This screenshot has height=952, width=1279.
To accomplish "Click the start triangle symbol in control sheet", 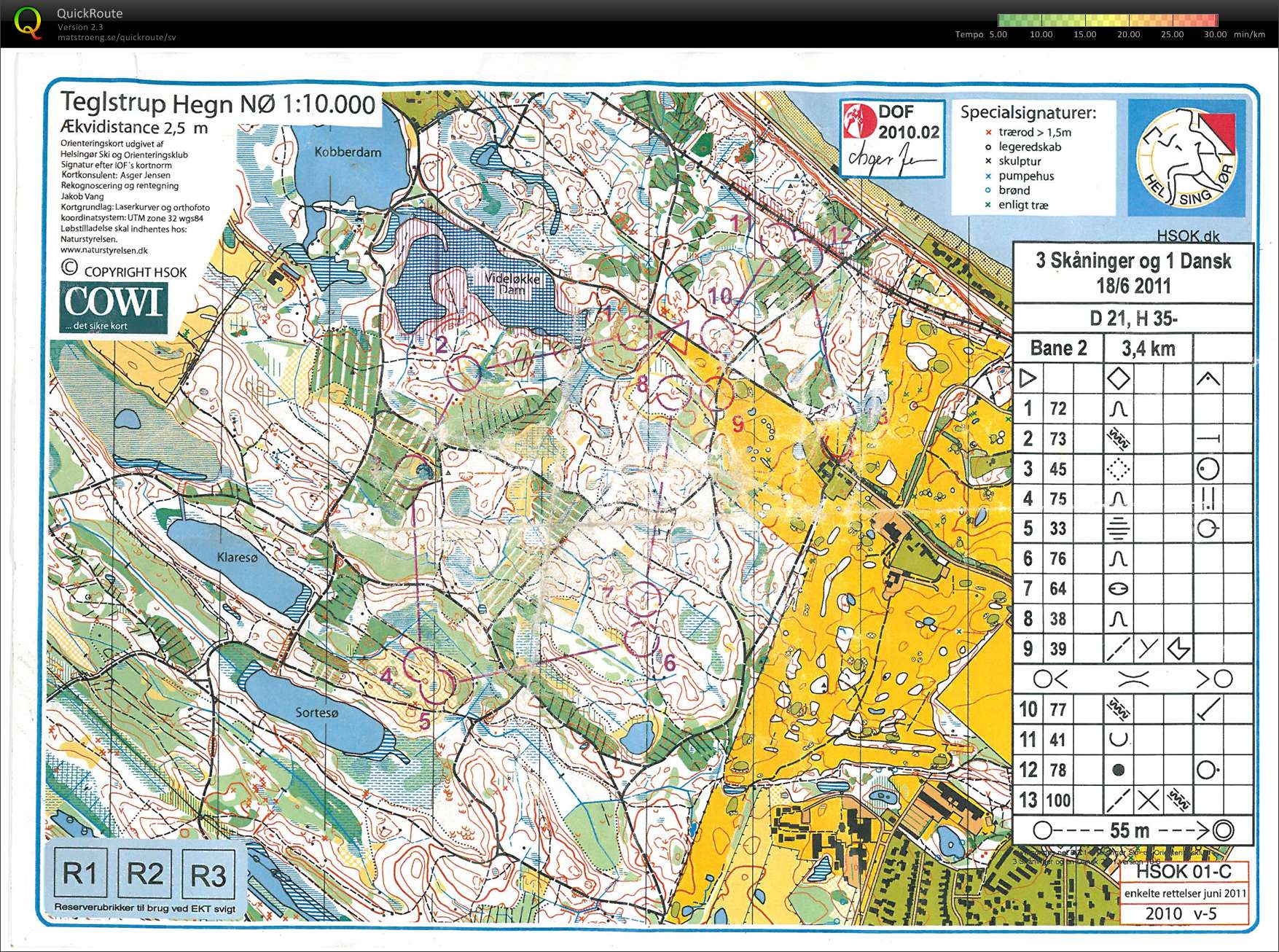I will click(1028, 378).
